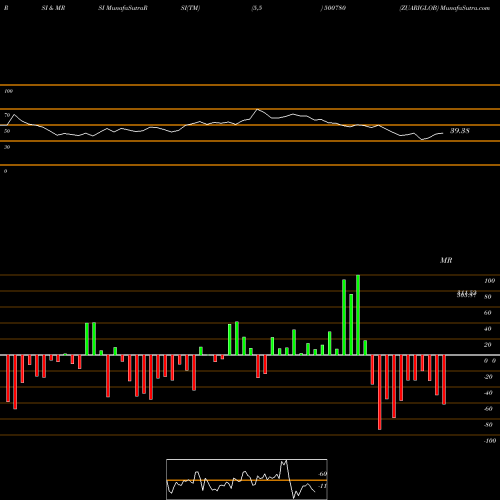The width and height of the screenshot is (500, 500).
Task: Click the RSI axis label '30'
Action: pyautogui.click(x=7, y=147)
